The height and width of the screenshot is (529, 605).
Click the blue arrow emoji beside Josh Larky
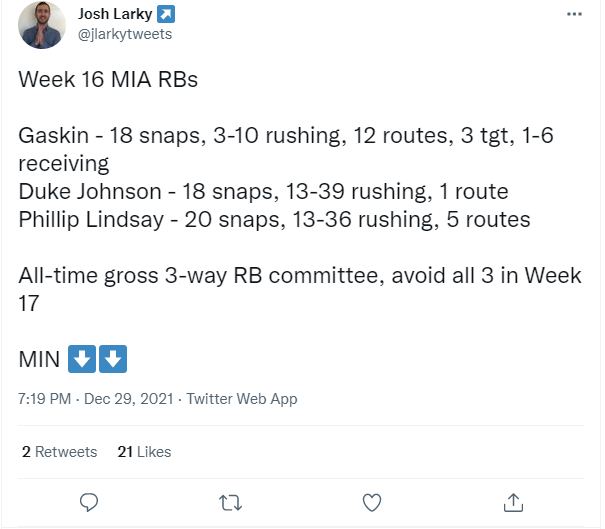coord(166,14)
